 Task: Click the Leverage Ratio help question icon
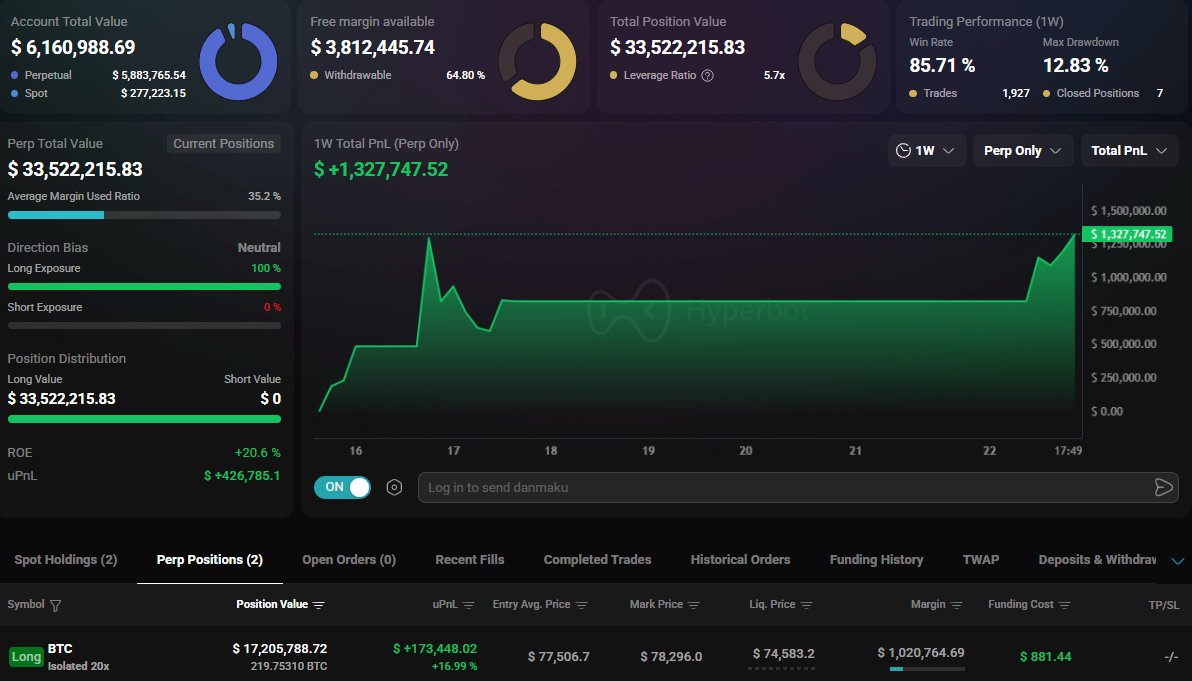[707, 75]
